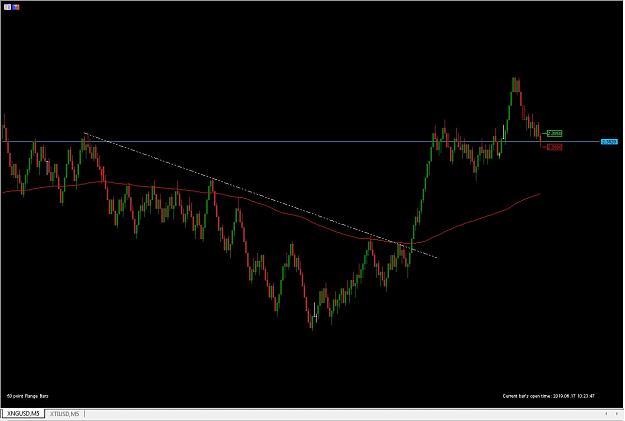Image resolution: width=625 pixels, height=421 pixels.
Task: Click the tab bar left scroll arrow
Action: 606,414
